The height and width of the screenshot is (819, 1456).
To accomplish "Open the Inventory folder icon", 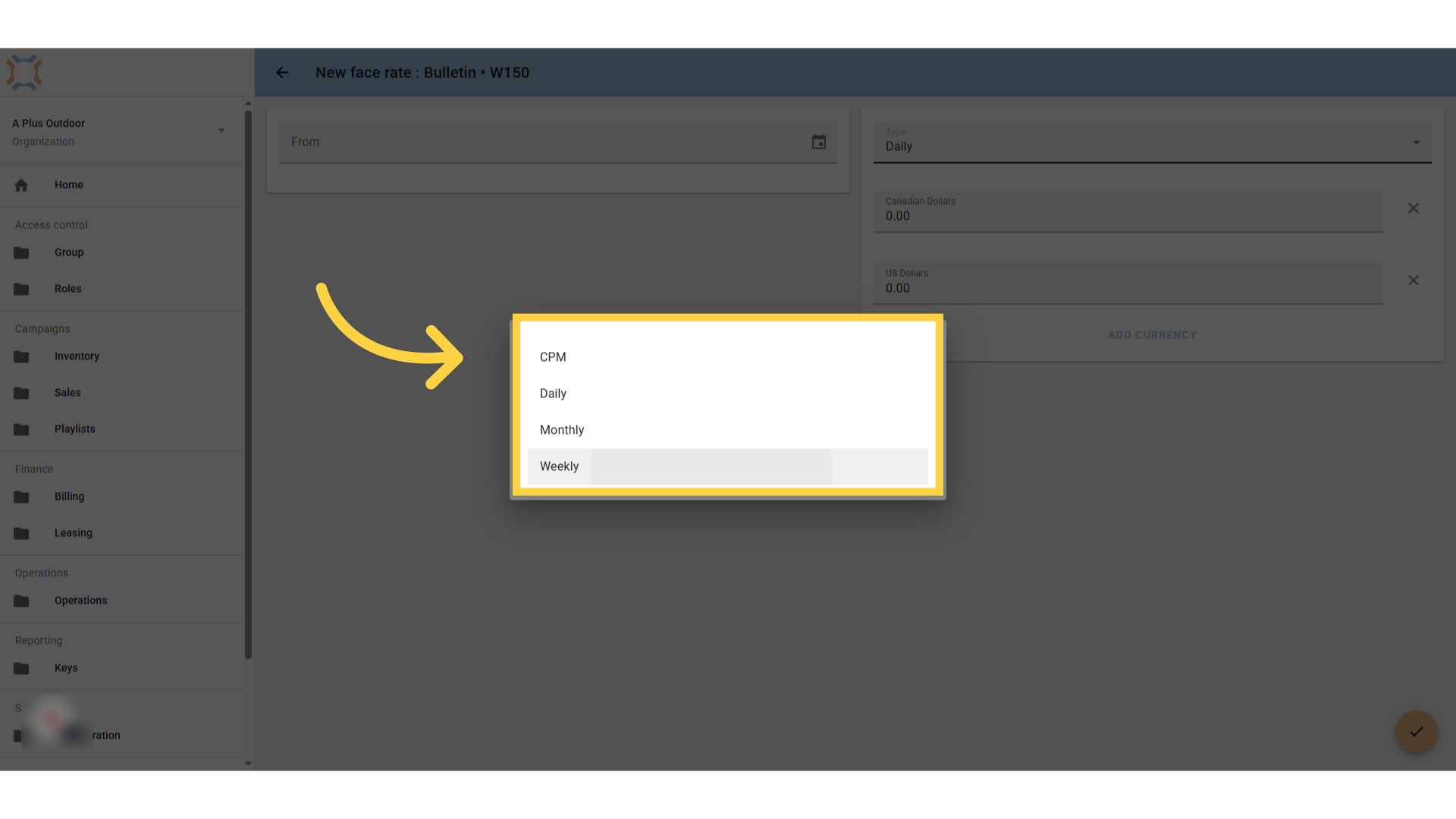I will click(21, 356).
